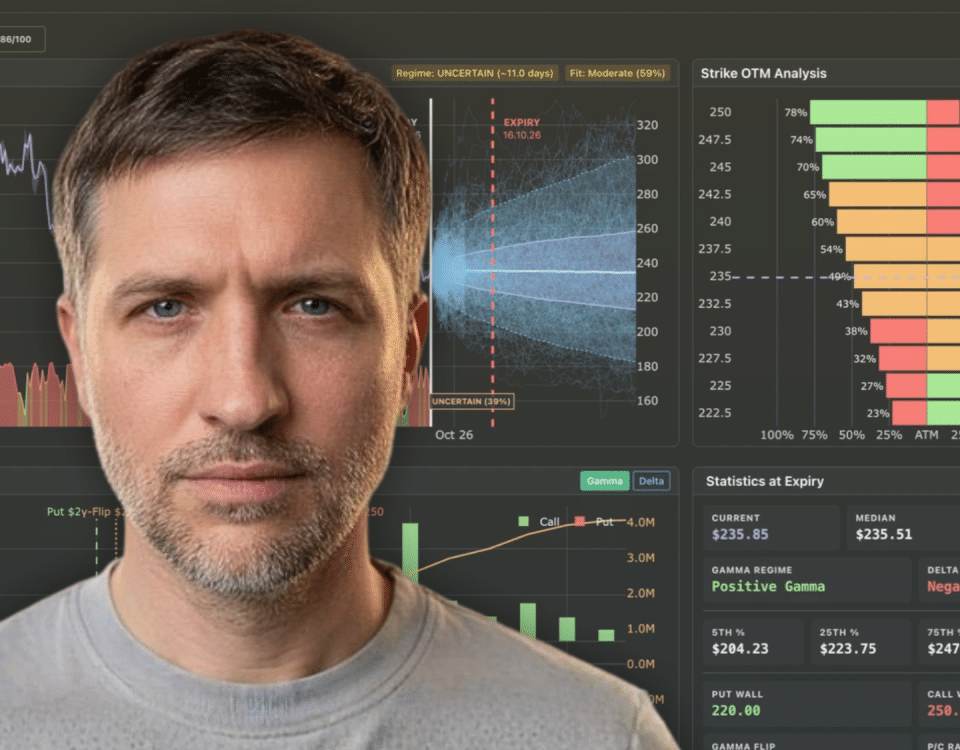Select the 235 strike row label

point(720,276)
